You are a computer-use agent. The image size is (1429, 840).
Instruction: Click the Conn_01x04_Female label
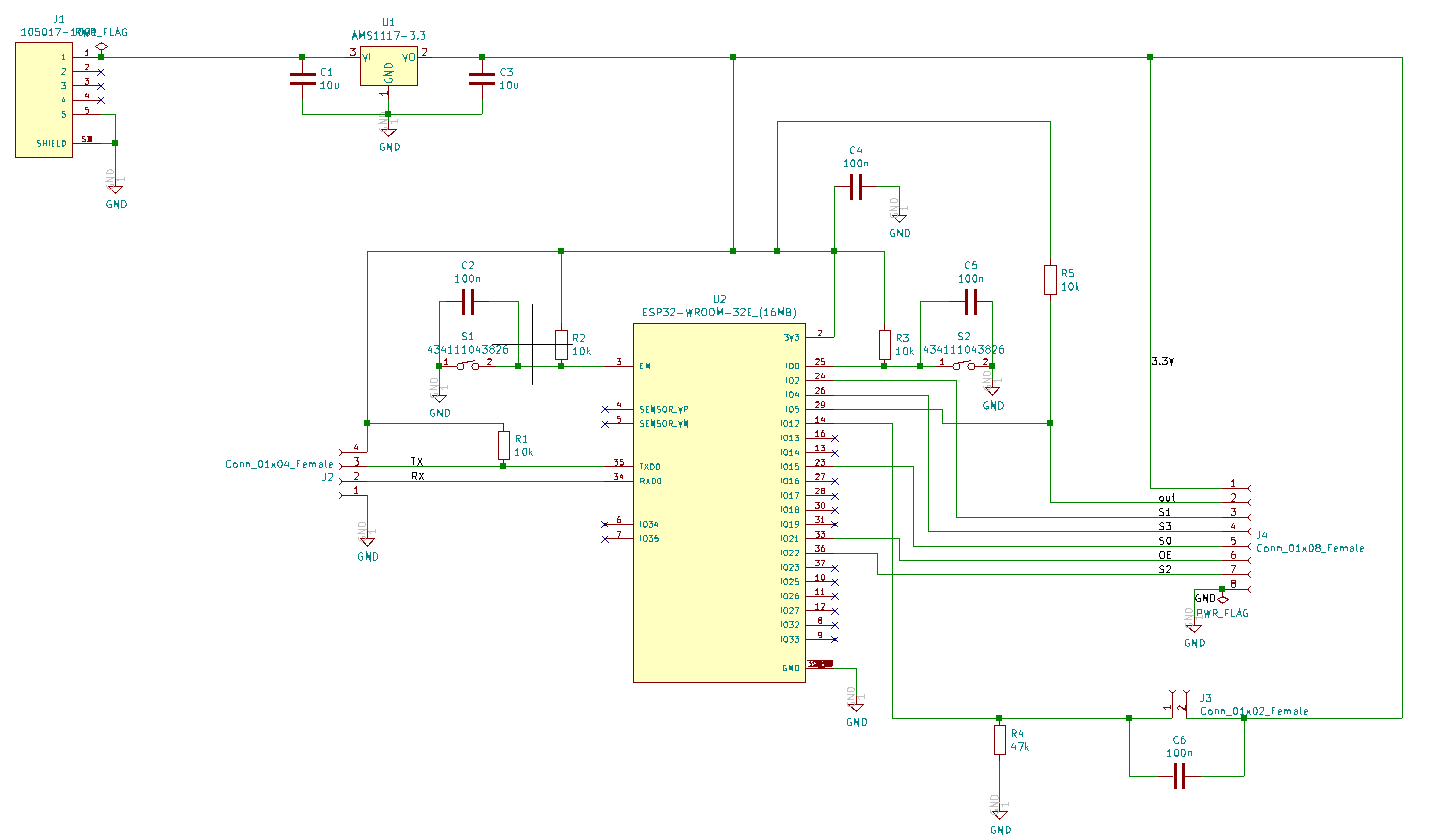(x=279, y=464)
